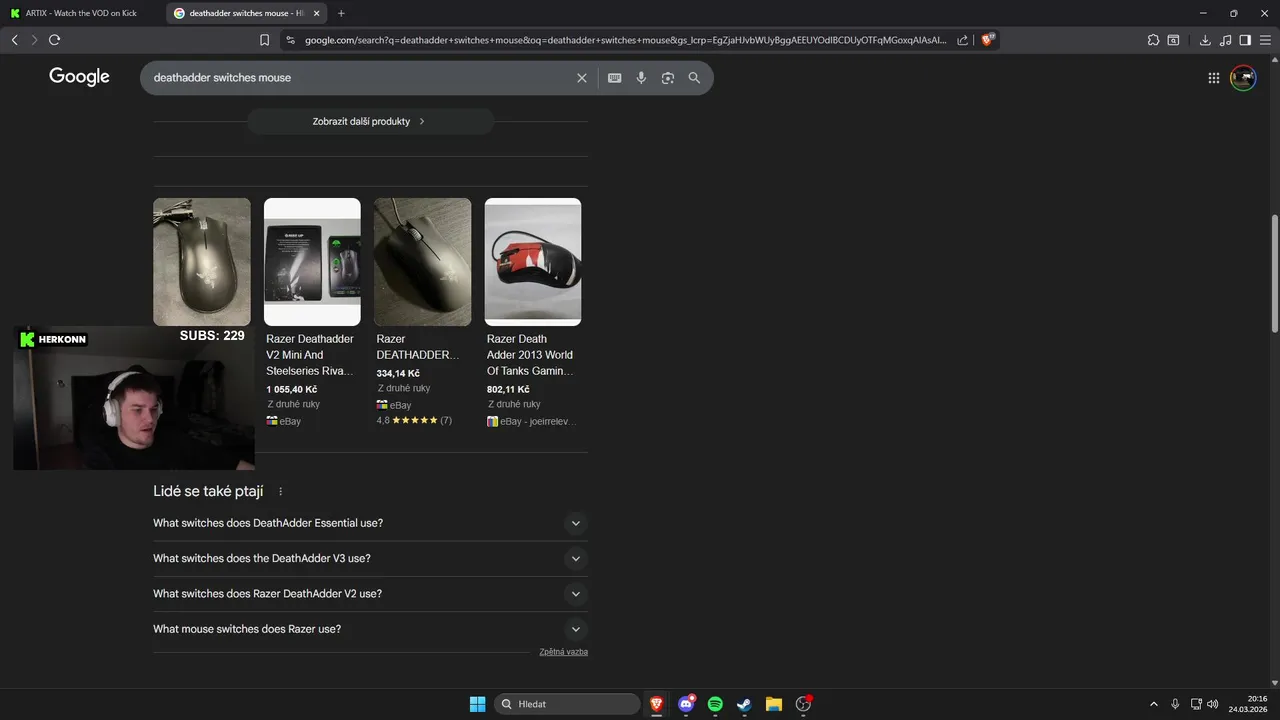This screenshot has width=1280, height=720.
Task: Clear the search query with X
Action: pyautogui.click(x=582, y=78)
